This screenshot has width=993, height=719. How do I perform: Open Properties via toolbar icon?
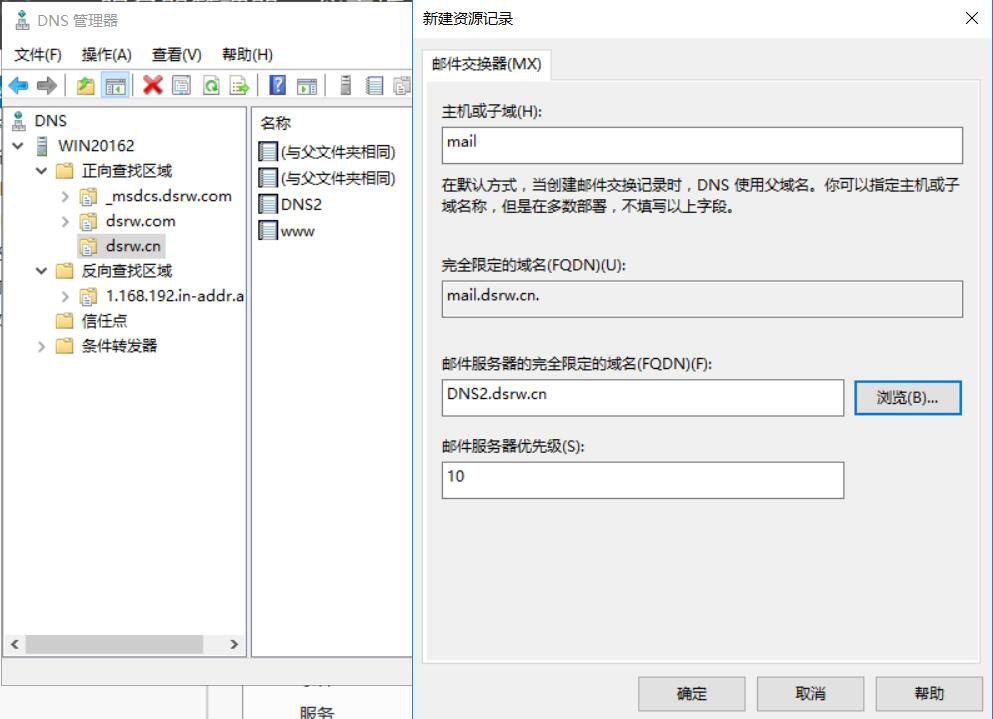182,86
